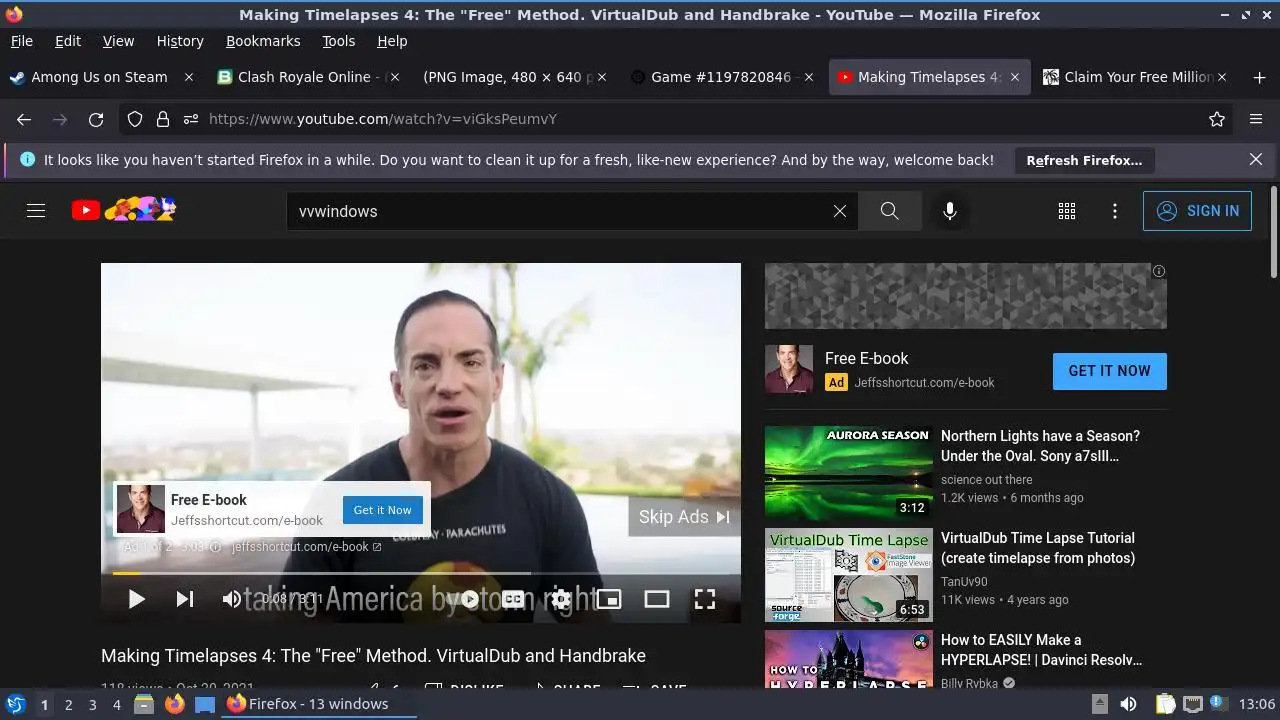Open the Bookmarks menu
This screenshot has height=720, width=1280.
tap(263, 41)
